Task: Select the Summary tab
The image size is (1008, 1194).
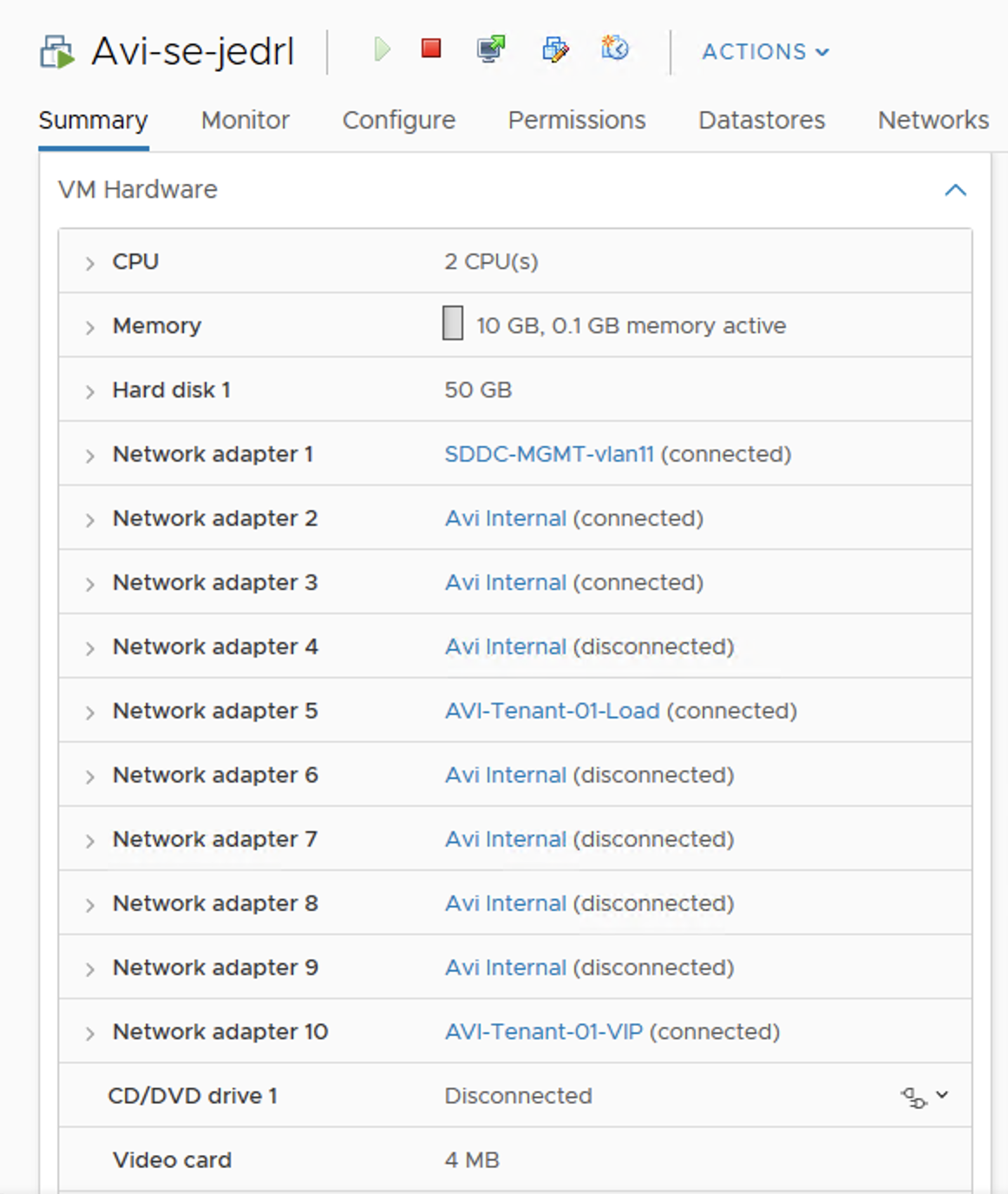Action: [x=93, y=120]
